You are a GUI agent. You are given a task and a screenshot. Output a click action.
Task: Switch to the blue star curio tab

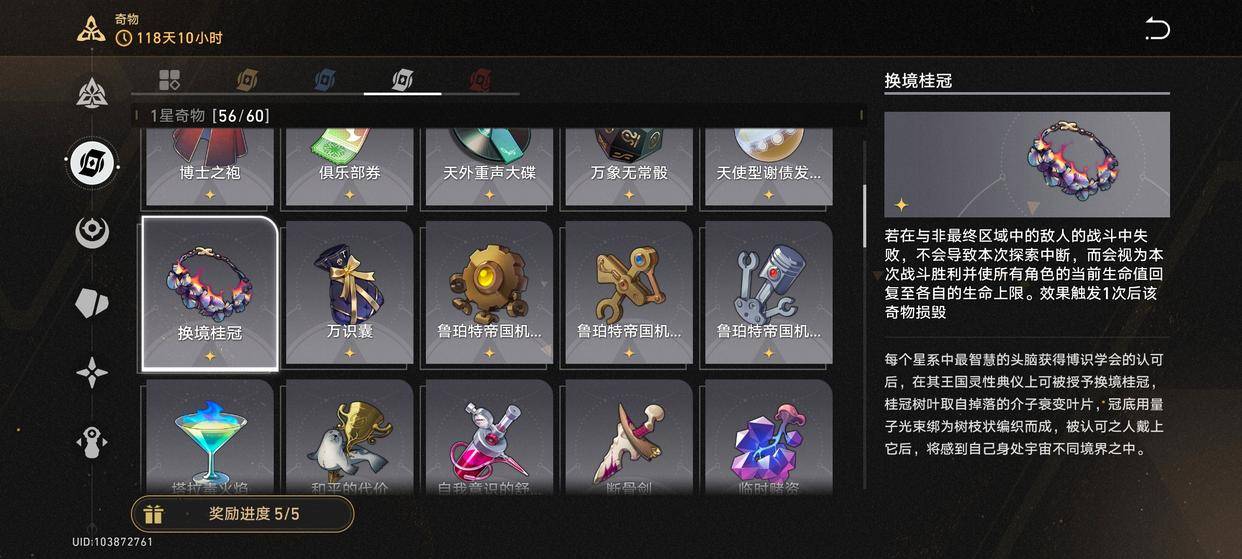pyautogui.click(x=325, y=80)
